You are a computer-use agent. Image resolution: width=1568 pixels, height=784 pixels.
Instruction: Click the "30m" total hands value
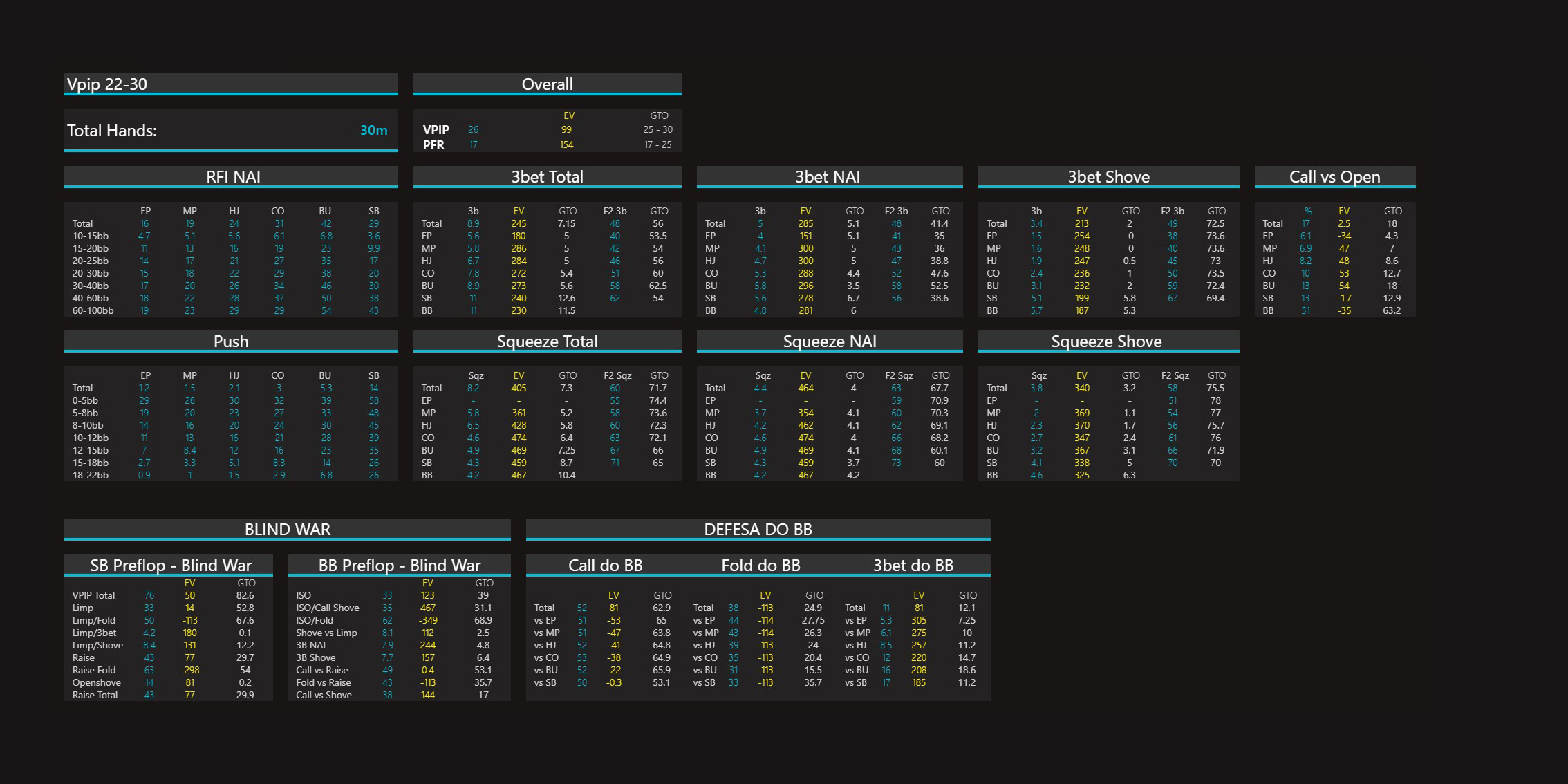(373, 130)
